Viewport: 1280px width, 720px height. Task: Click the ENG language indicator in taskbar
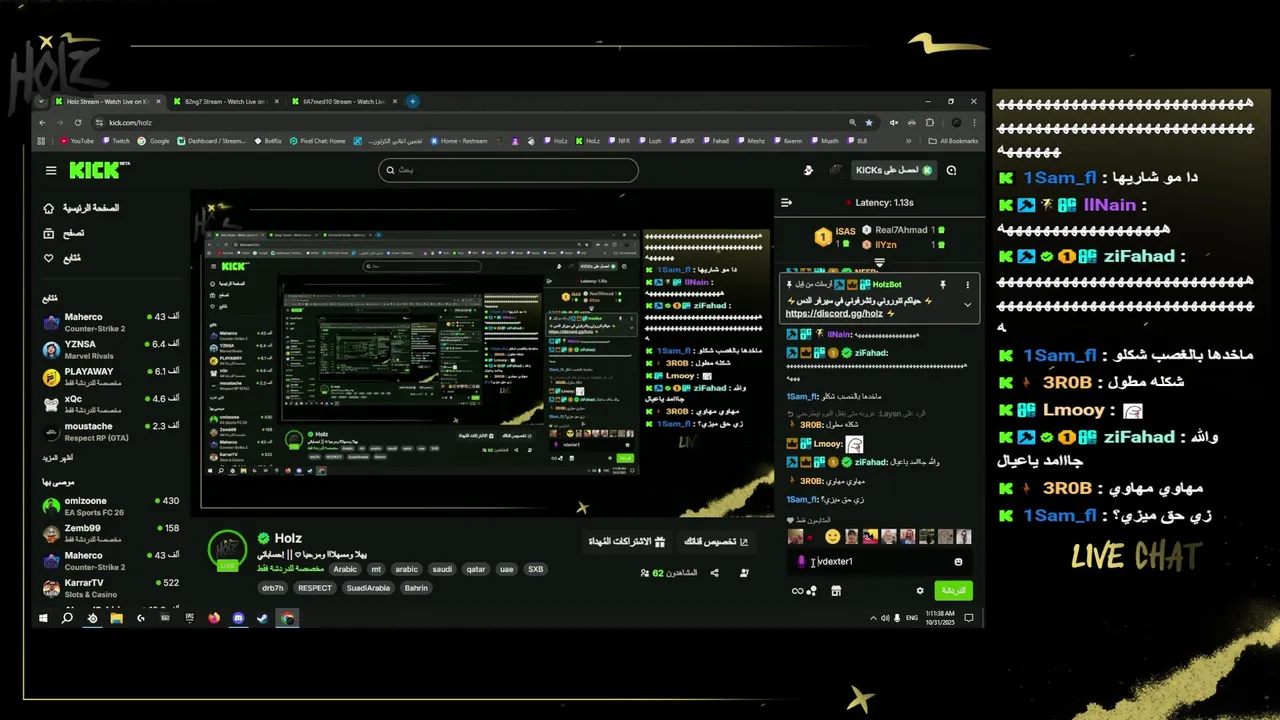(x=912, y=619)
